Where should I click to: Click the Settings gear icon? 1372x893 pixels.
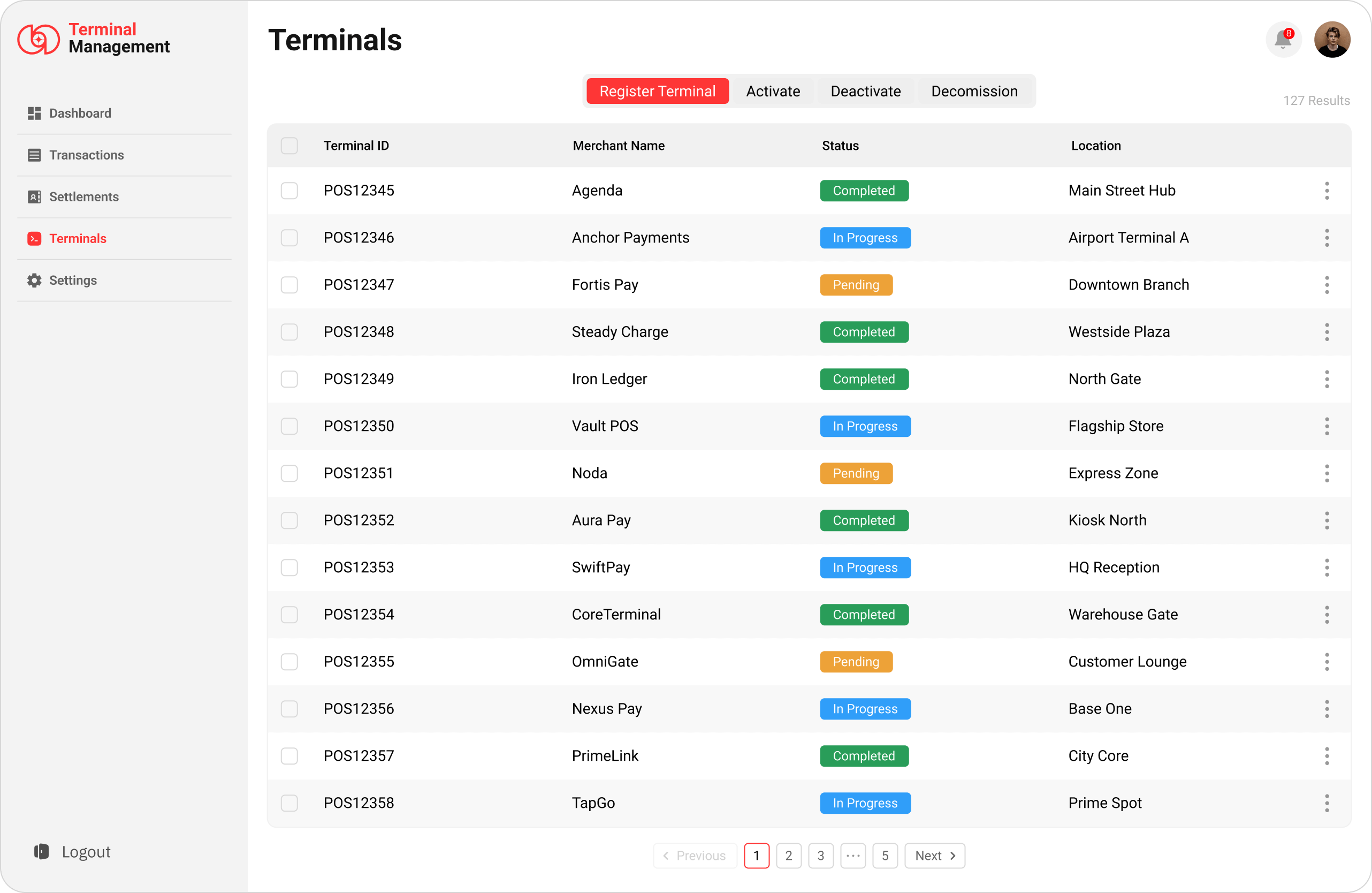(x=34, y=281)
